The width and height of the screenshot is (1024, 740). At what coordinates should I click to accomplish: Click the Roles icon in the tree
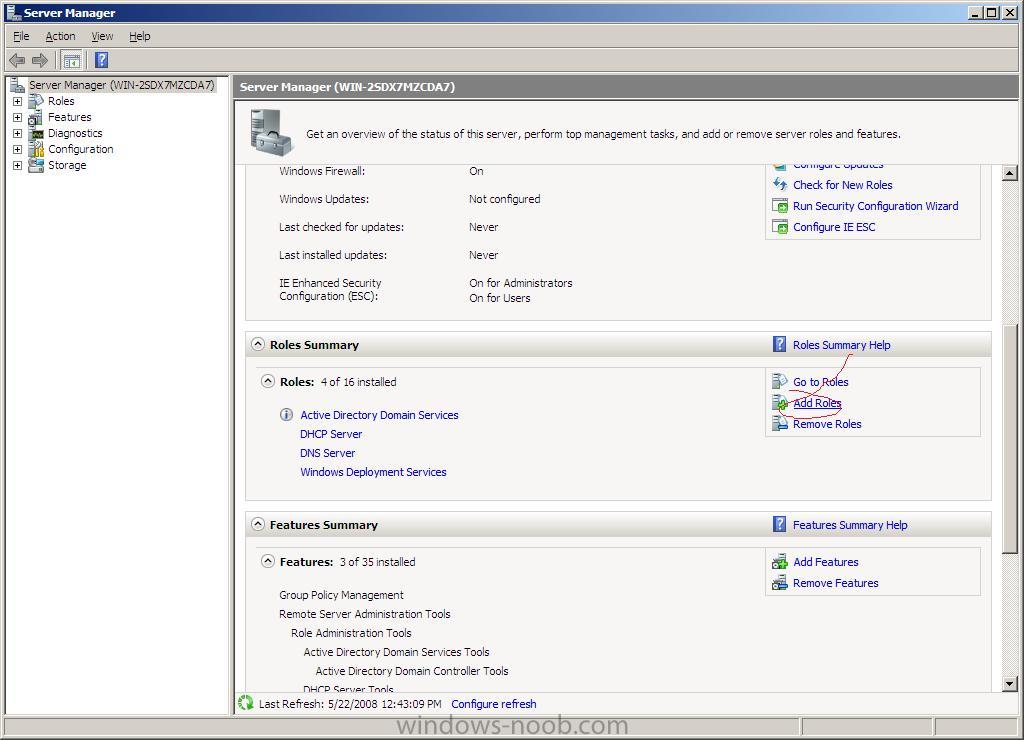point(36,101)
